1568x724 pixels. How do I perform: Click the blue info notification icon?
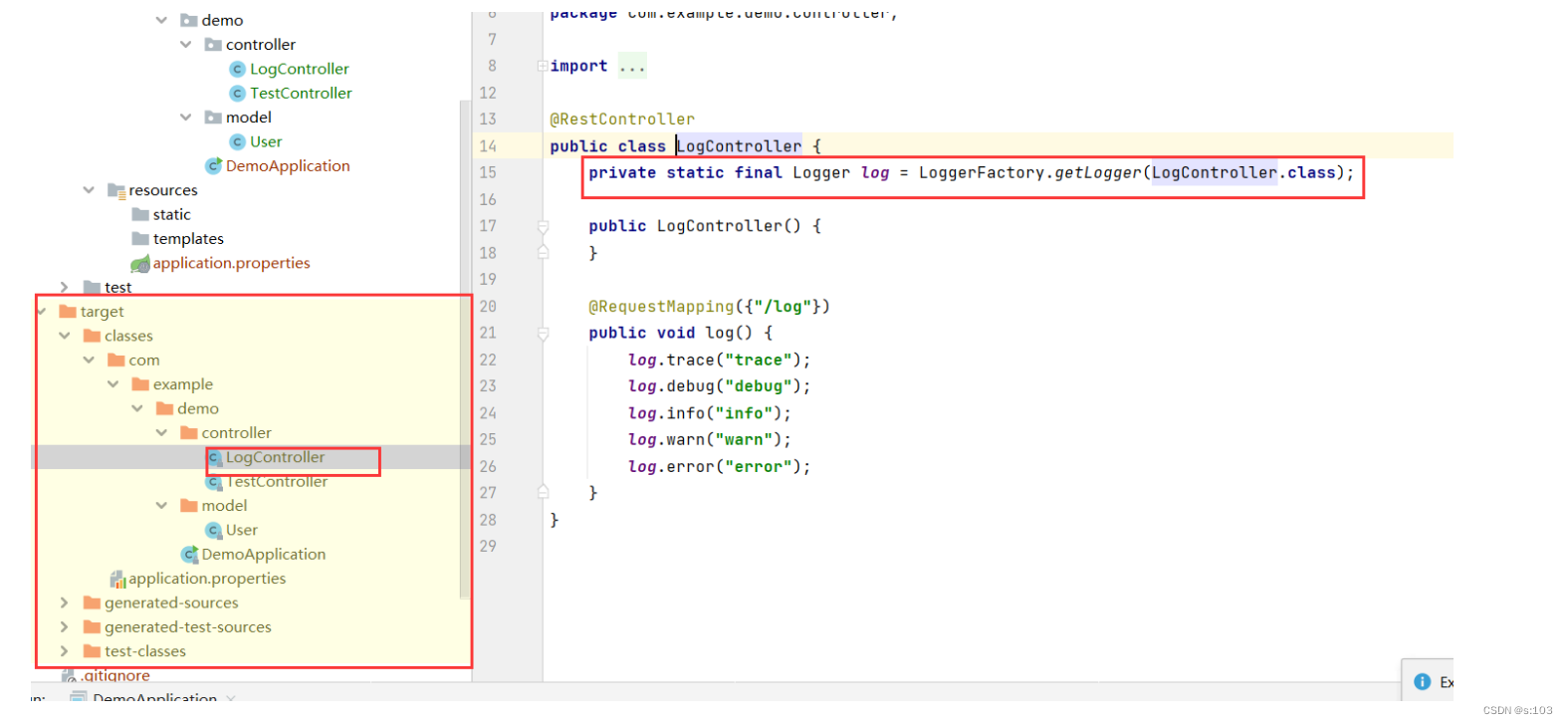pos(1422,681)
